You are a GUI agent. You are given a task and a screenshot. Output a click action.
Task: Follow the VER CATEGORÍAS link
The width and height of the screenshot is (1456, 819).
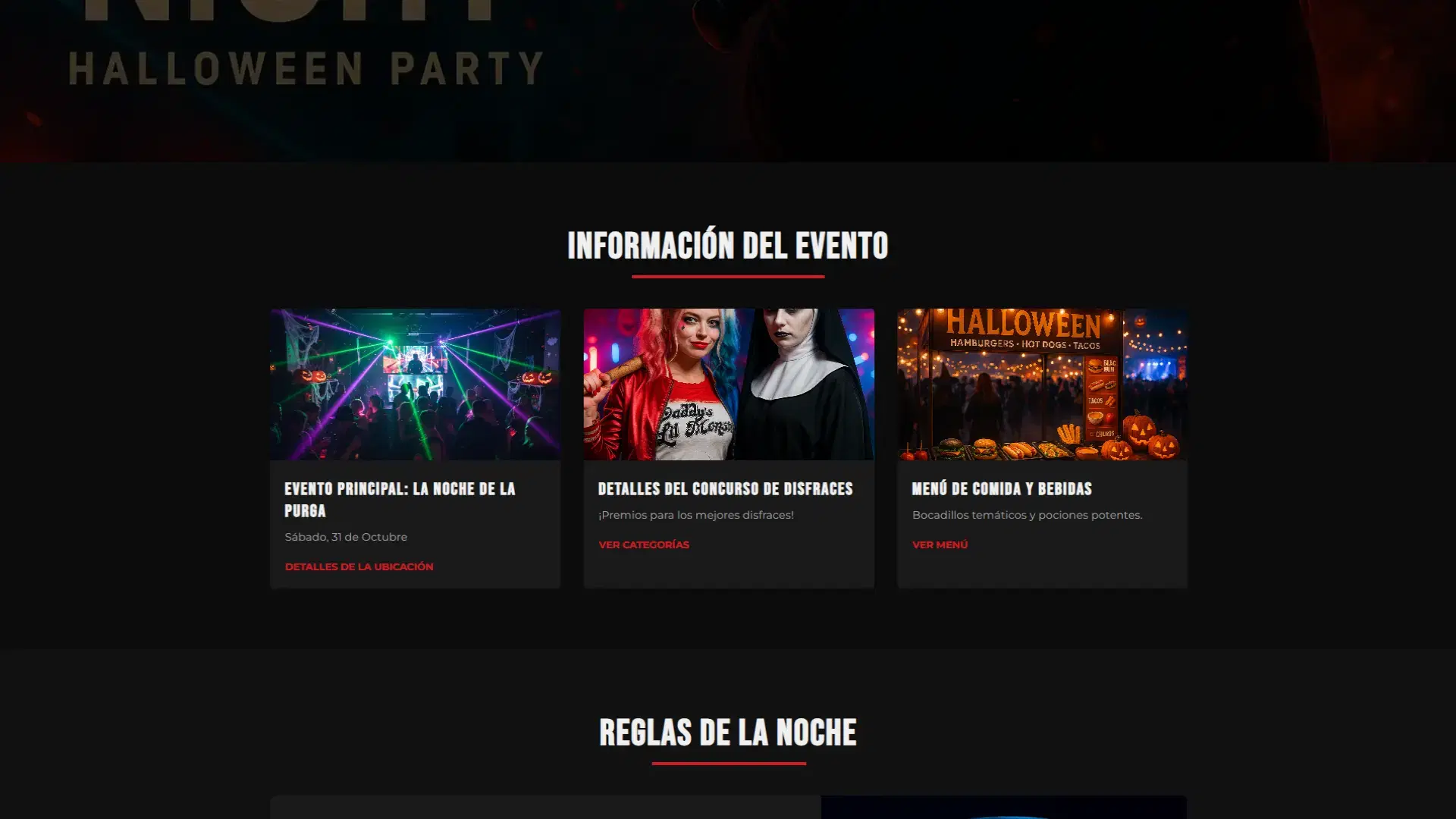coord(643,544)
